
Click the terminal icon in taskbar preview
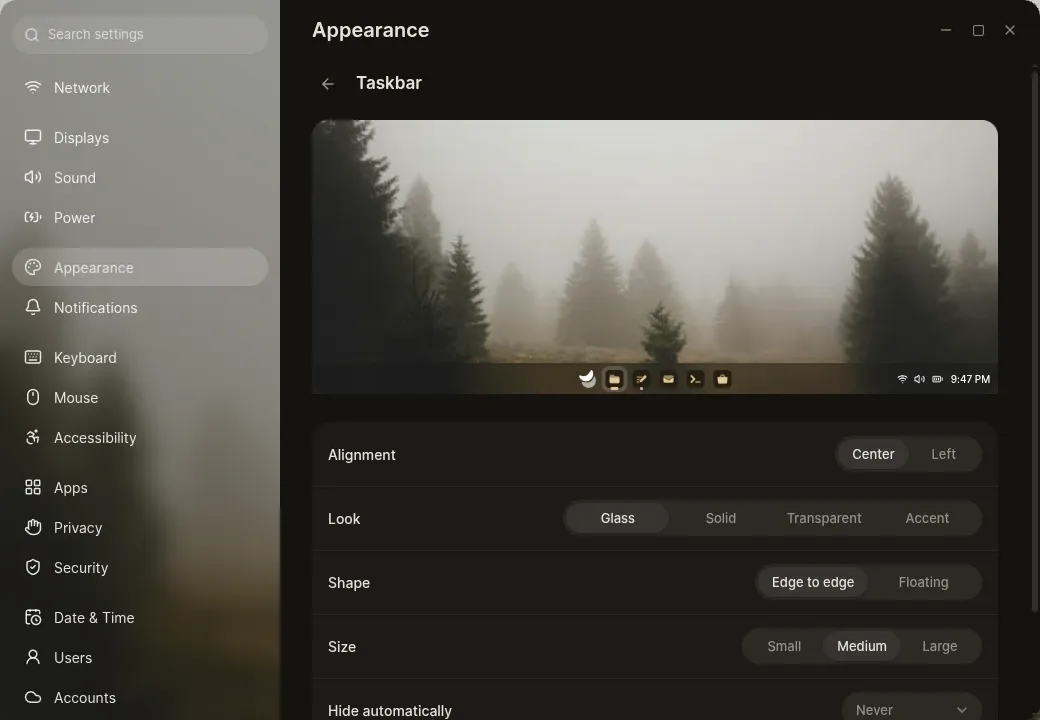coord(695,379)
